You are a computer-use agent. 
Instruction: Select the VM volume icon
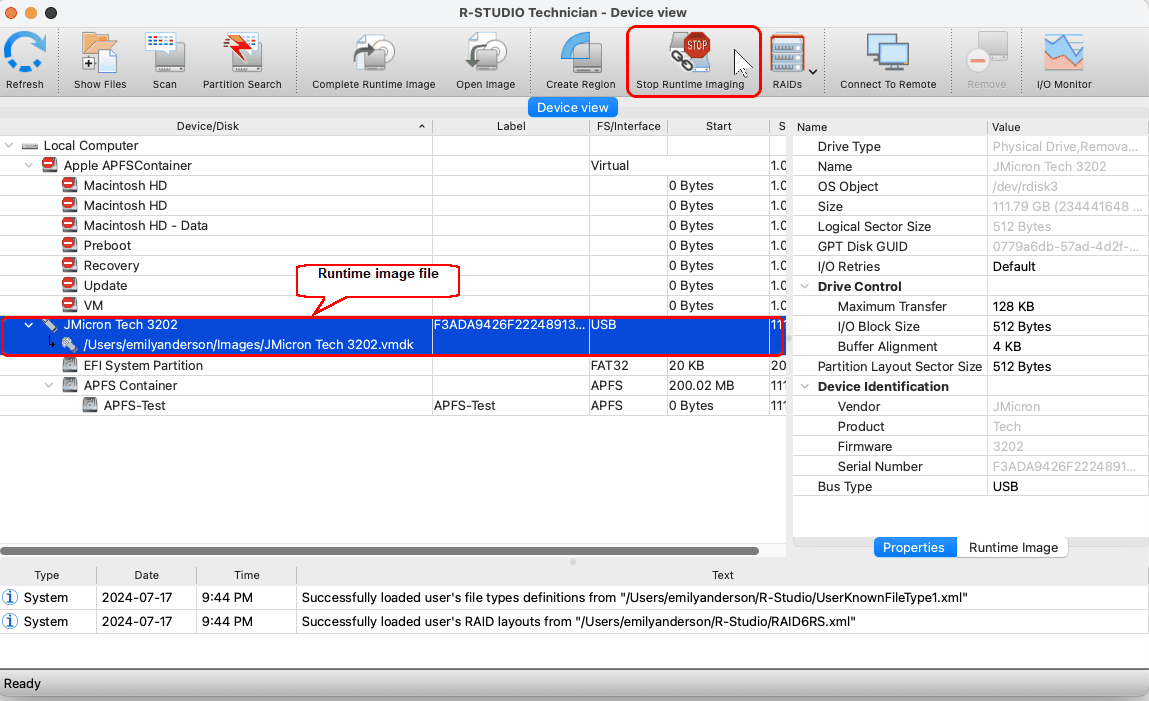point(70,305)
